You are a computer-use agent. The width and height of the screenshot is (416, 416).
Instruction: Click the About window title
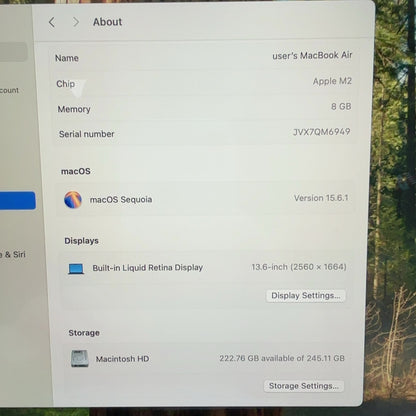[107, 22]
